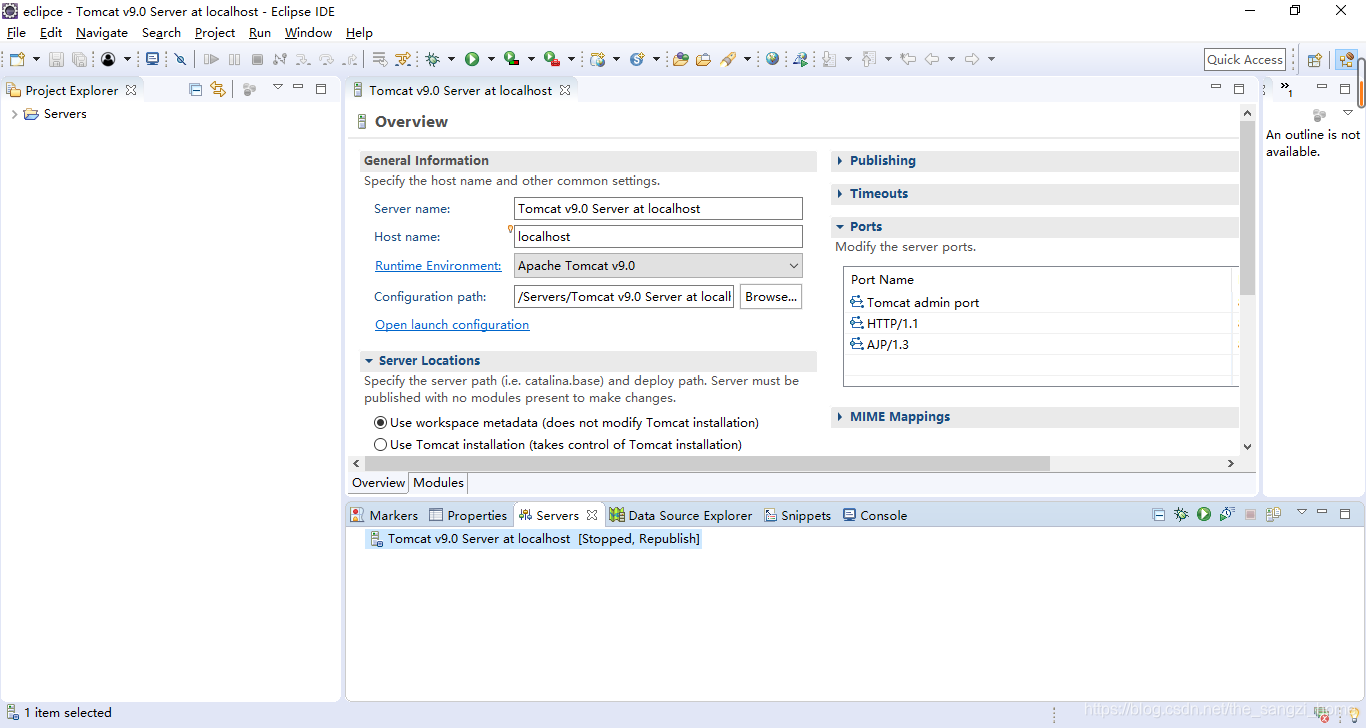Click the Save toolbar icon
The width and height of the screenshot is (1366, 728).
pyautogui.click(x=56, y=59)
